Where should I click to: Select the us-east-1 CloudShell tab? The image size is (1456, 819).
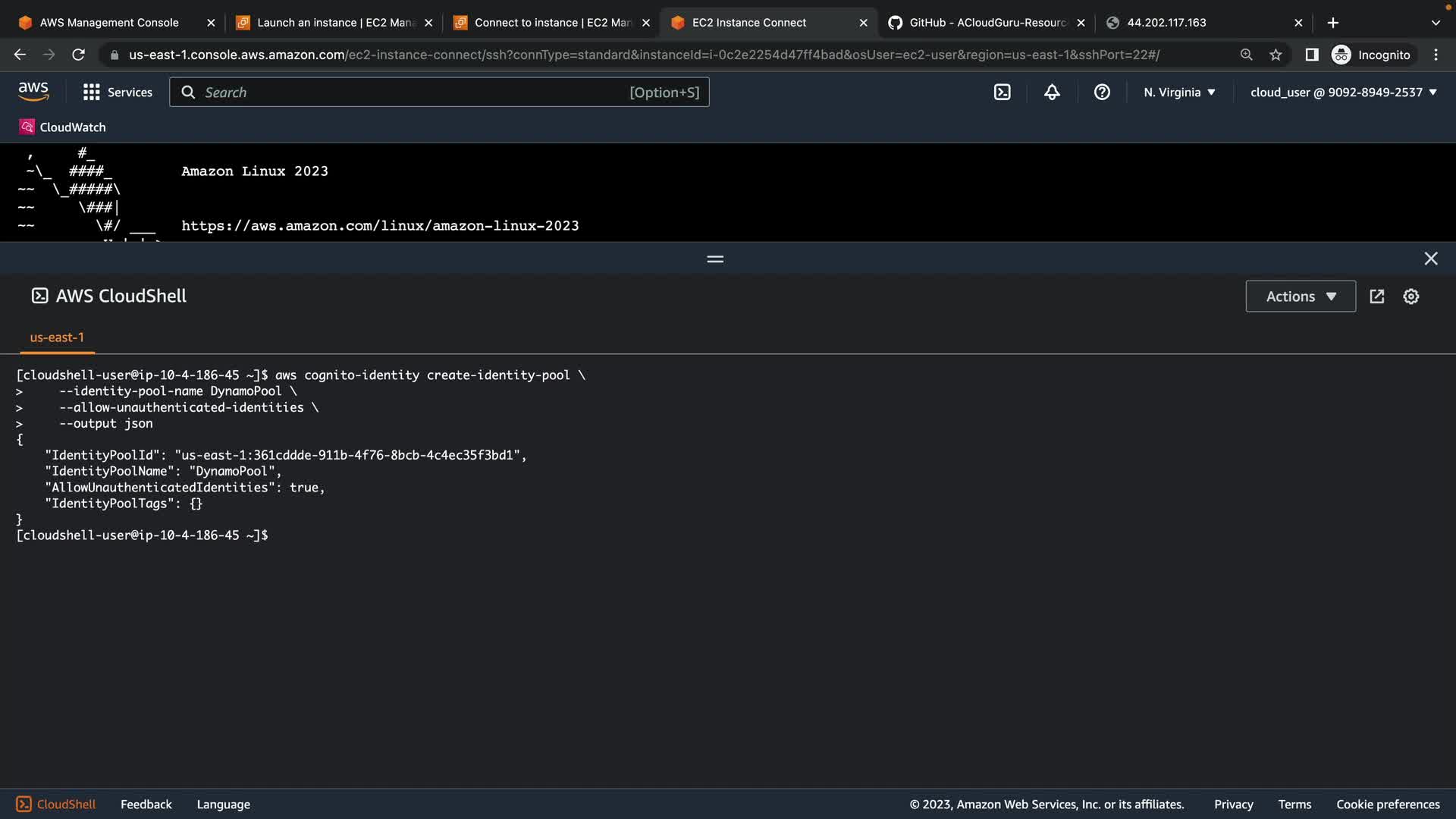pyautogui.click(x=57, y=337)
